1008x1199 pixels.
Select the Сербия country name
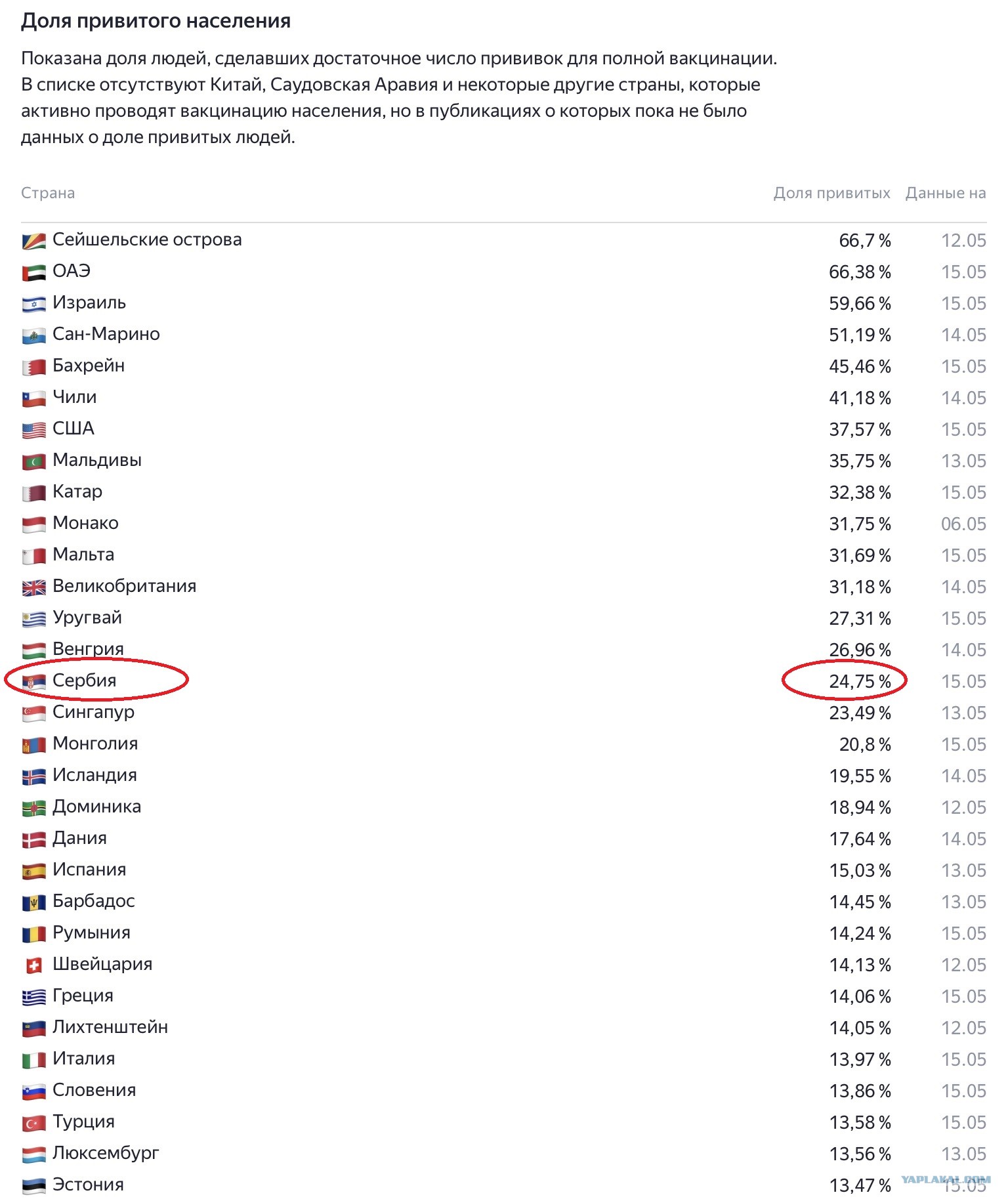(85, 681)
